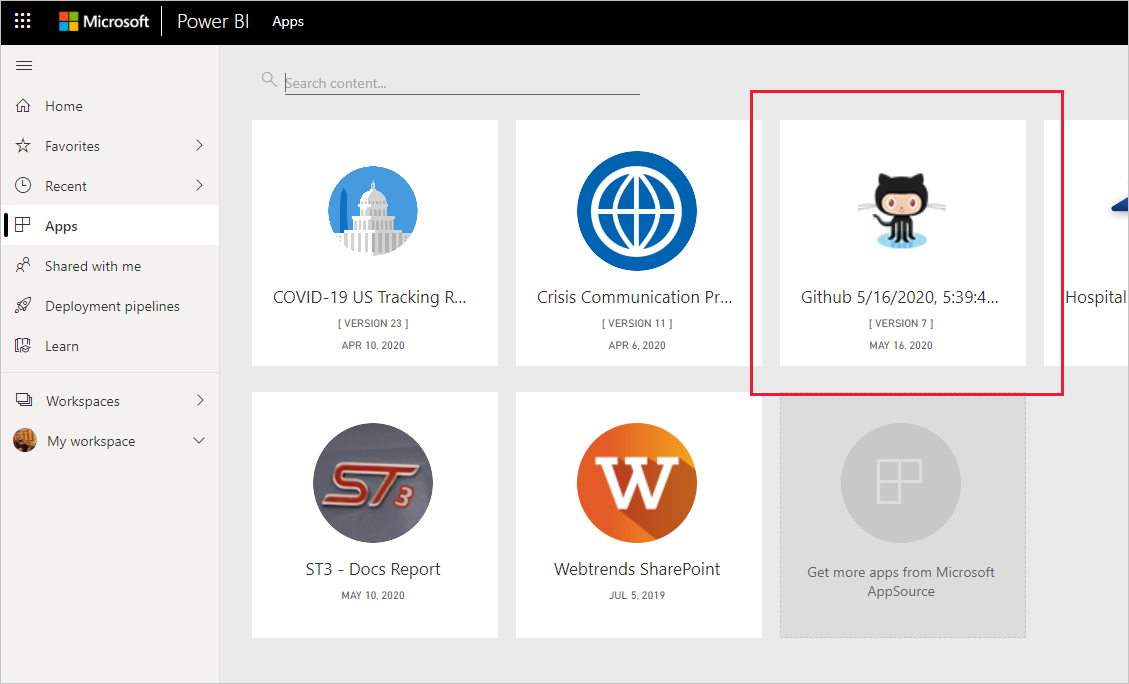
Task: Open Crisis Communication Pr... app title
Action: (x=634, y=297)
